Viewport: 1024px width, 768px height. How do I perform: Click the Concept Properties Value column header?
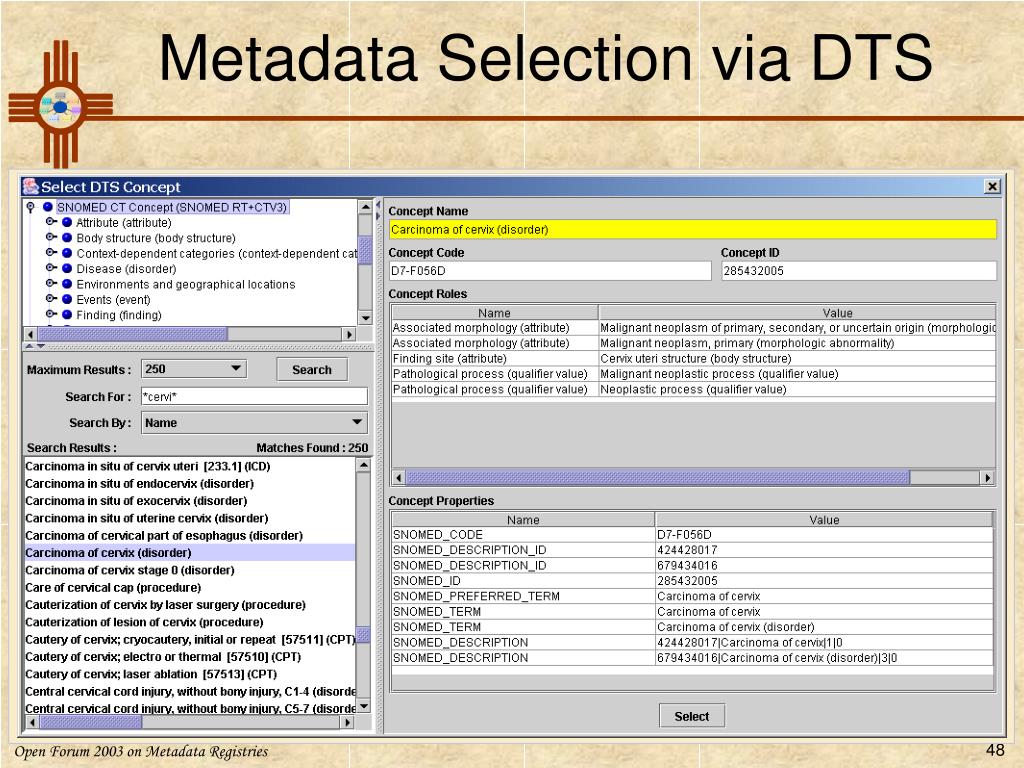tap(824, 520)
